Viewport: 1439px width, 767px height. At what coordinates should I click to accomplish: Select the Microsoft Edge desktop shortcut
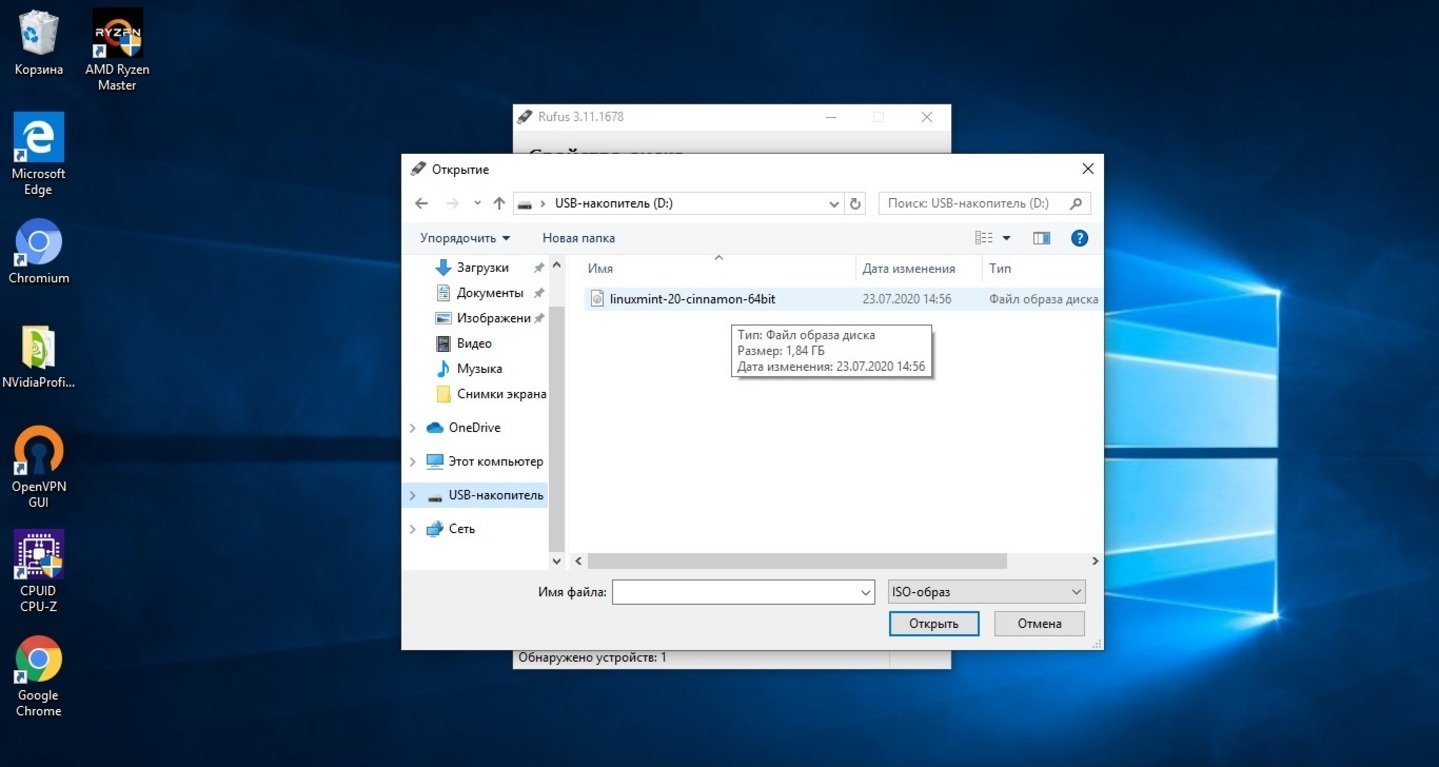tap(38, 153)
